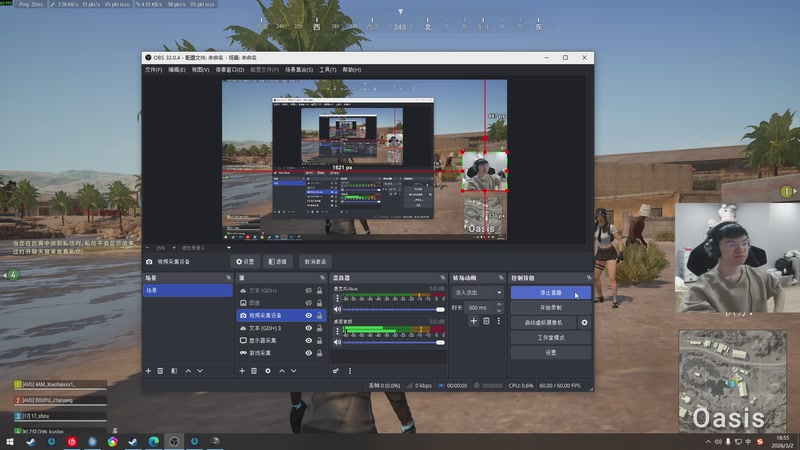The height and width of the screenshot is (450, 800).
Task: Start the virtual camera
Action: [x=544, y=322]
